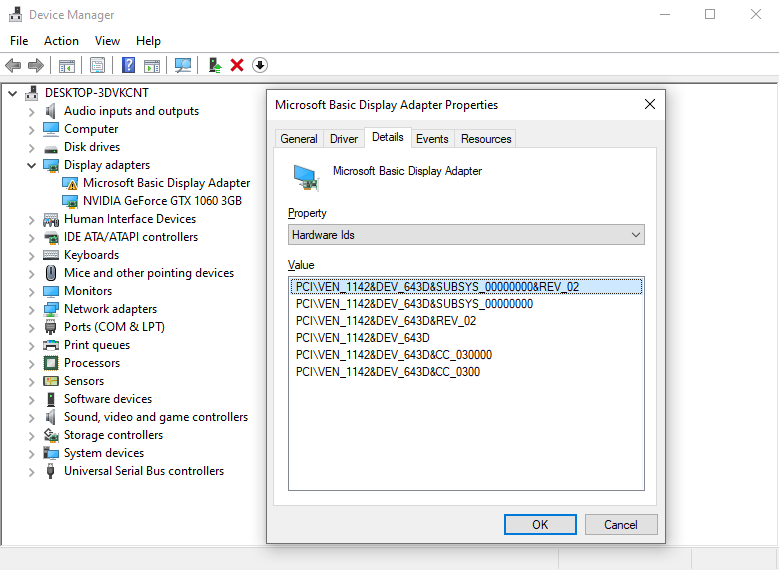Click the Processors chip icon

pos(51,363)
